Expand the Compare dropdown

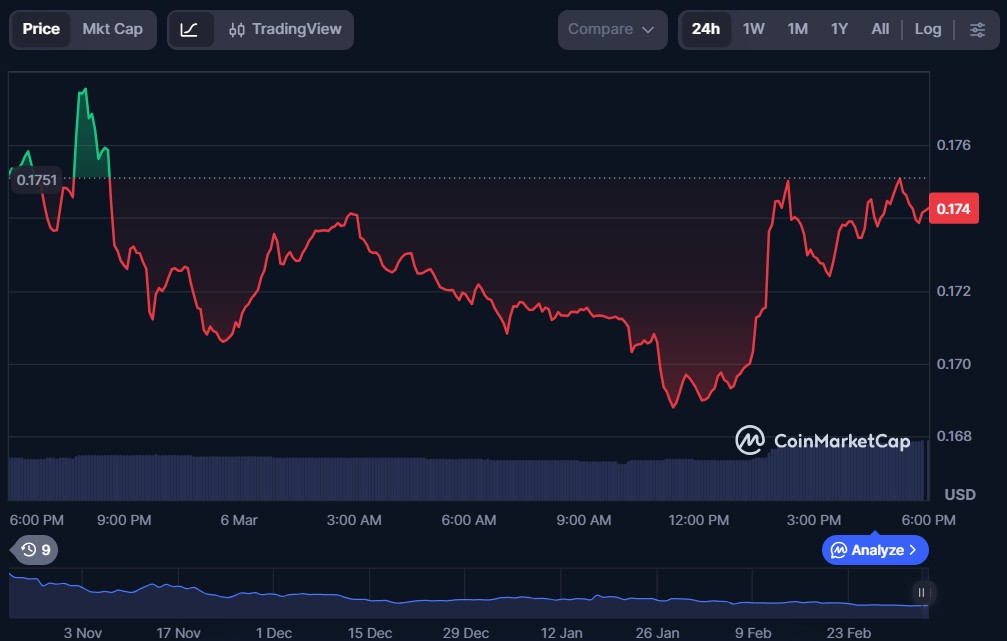pyautogui.click(x=611, y=30)
